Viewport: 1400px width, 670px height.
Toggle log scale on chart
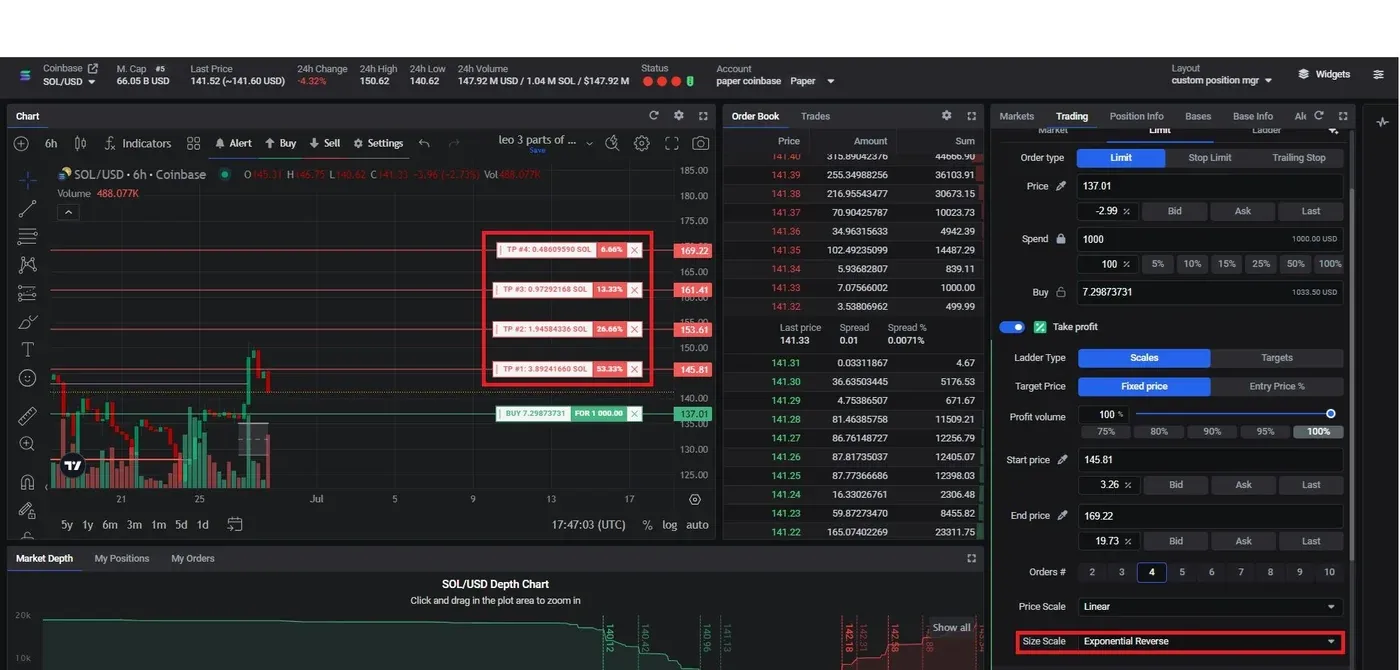coord(669,524)
